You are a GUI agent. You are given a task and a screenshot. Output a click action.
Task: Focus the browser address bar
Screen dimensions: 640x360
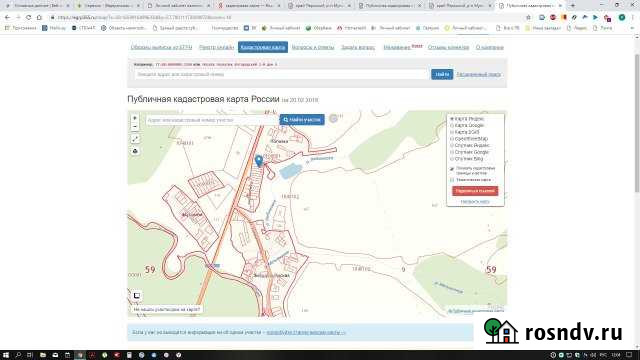point(286,18)
